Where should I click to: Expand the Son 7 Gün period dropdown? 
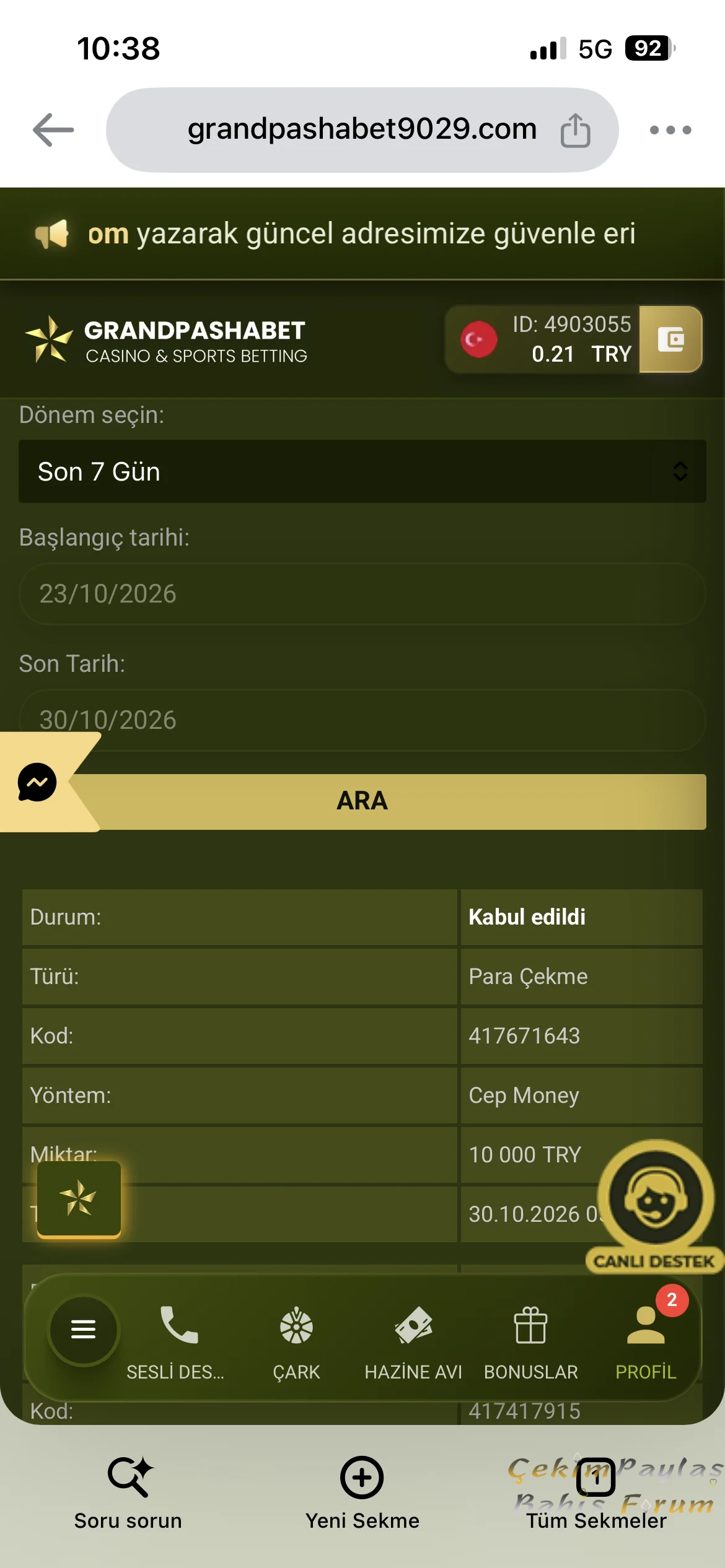tap(362, 471)
